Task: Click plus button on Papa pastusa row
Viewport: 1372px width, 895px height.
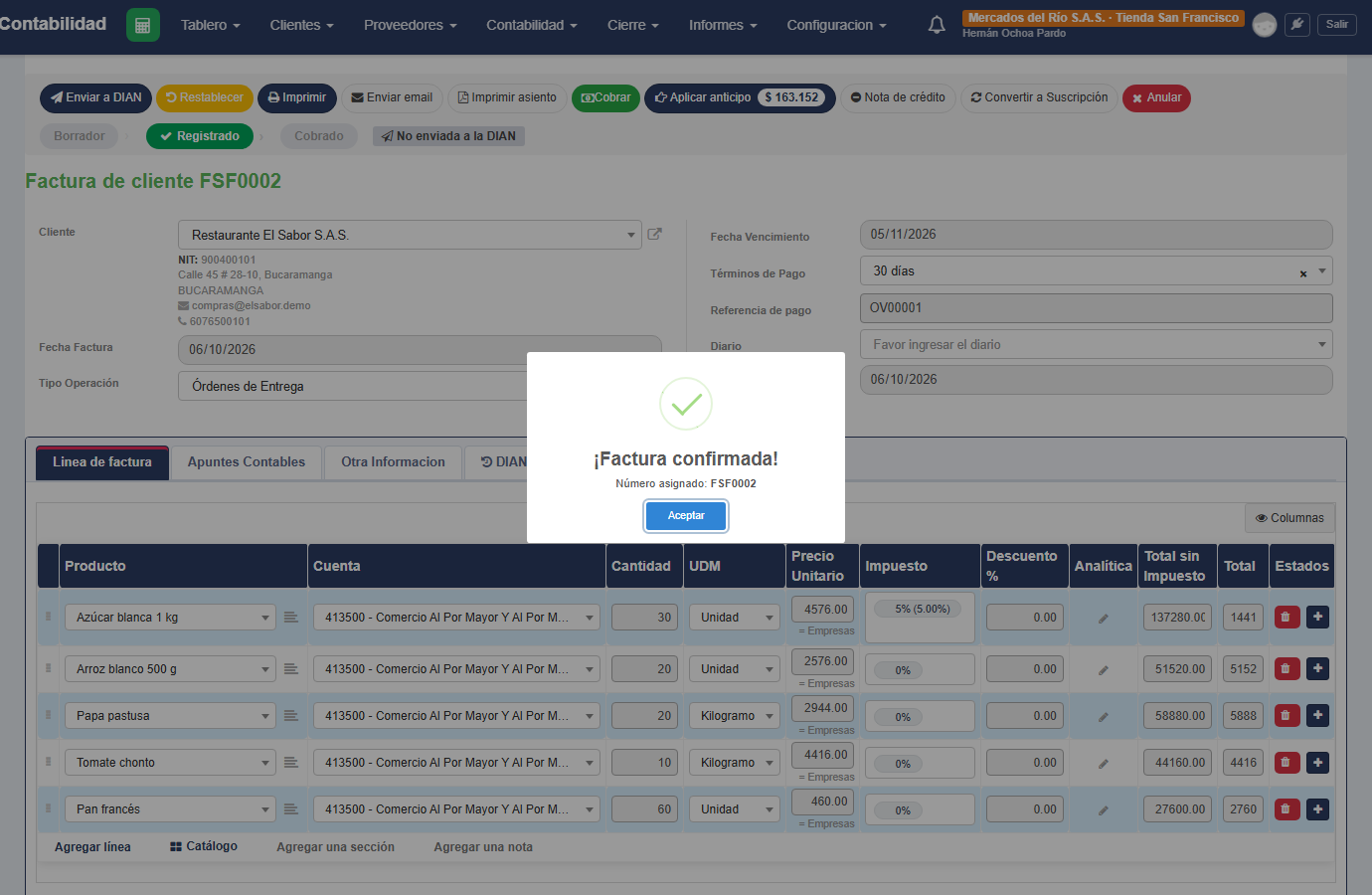Action: [1317, 715]
